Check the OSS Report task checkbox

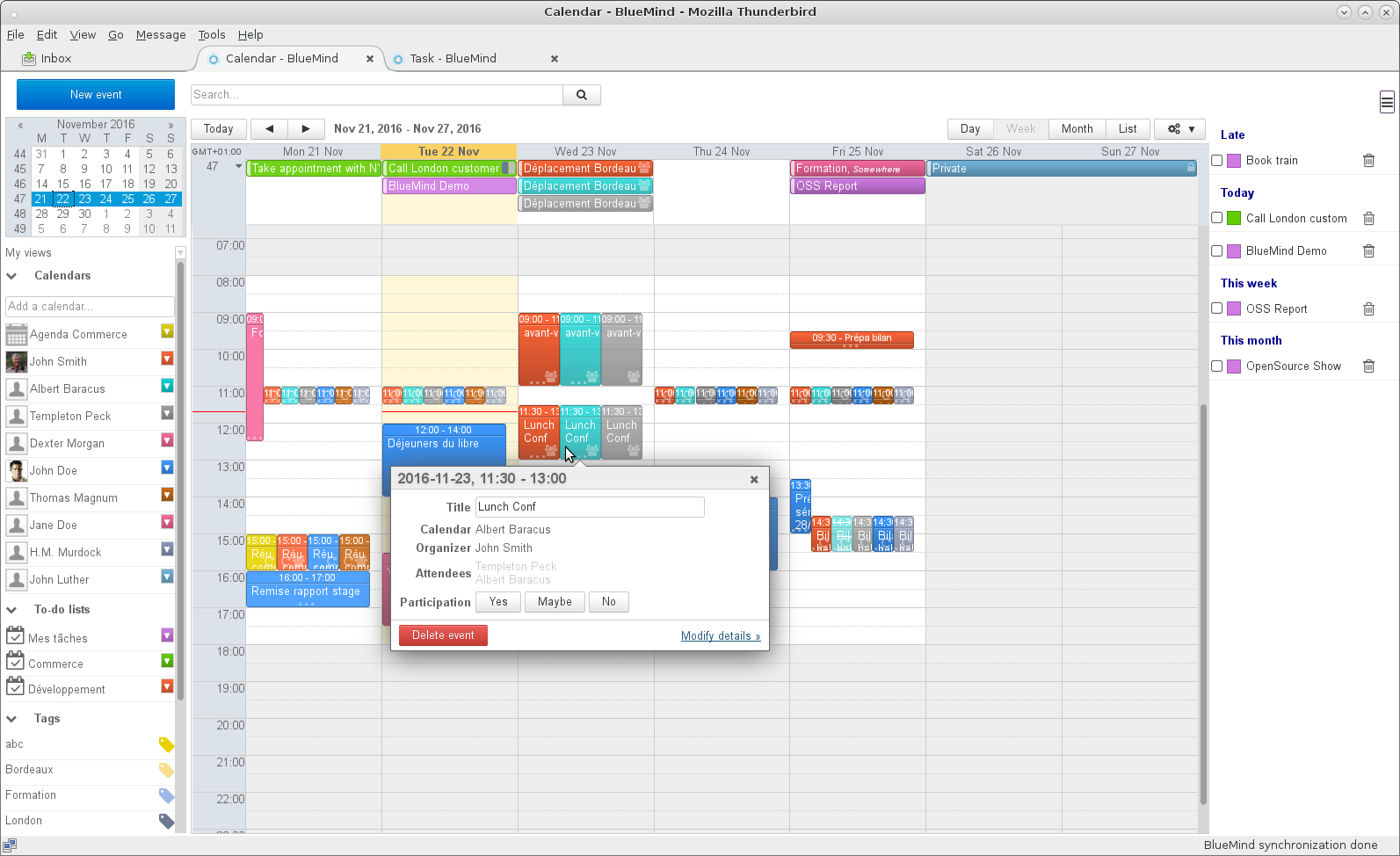tap(1217, 308)
